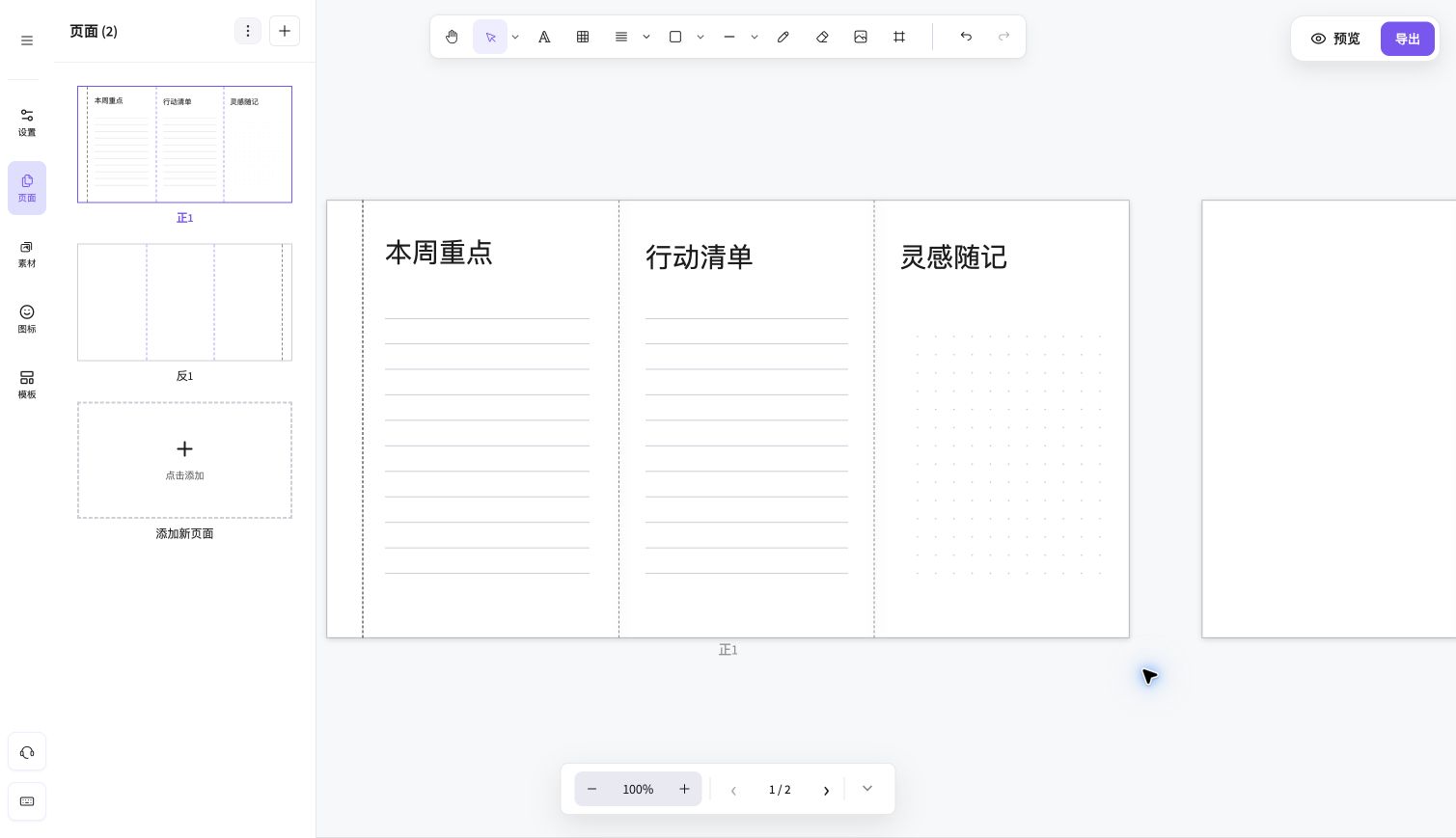Expand the lines pattern dropdown
This screenshot has width=1456, height=838.
(646, 37)
